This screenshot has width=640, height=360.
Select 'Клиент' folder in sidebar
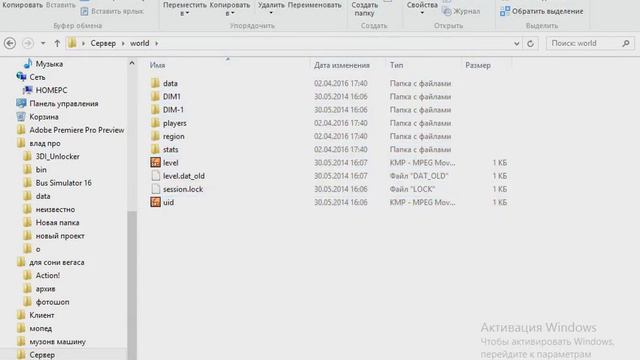[42, 315]
